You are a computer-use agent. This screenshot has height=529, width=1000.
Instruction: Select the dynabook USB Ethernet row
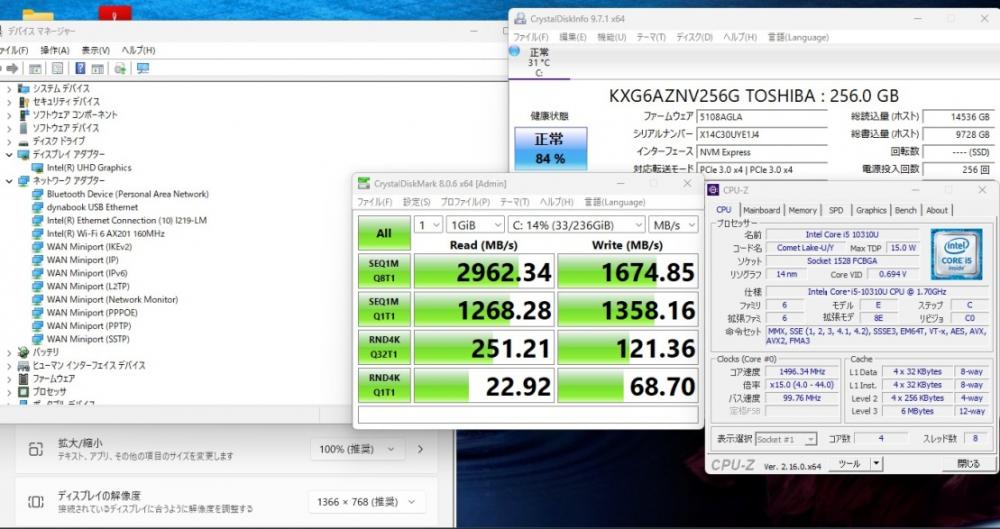pyautogui.click(x=92, y=207)
